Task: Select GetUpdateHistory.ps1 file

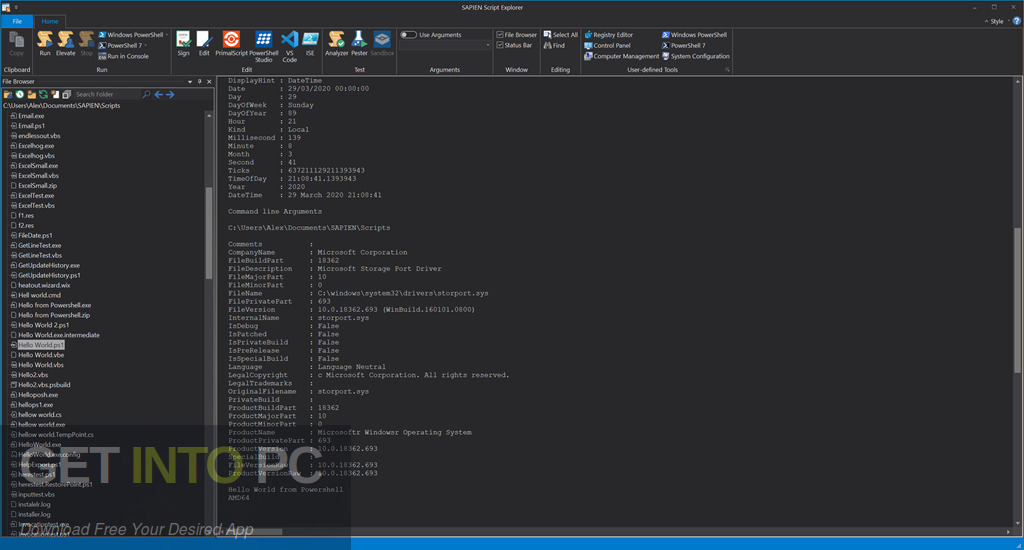Action: click(49, 275)
